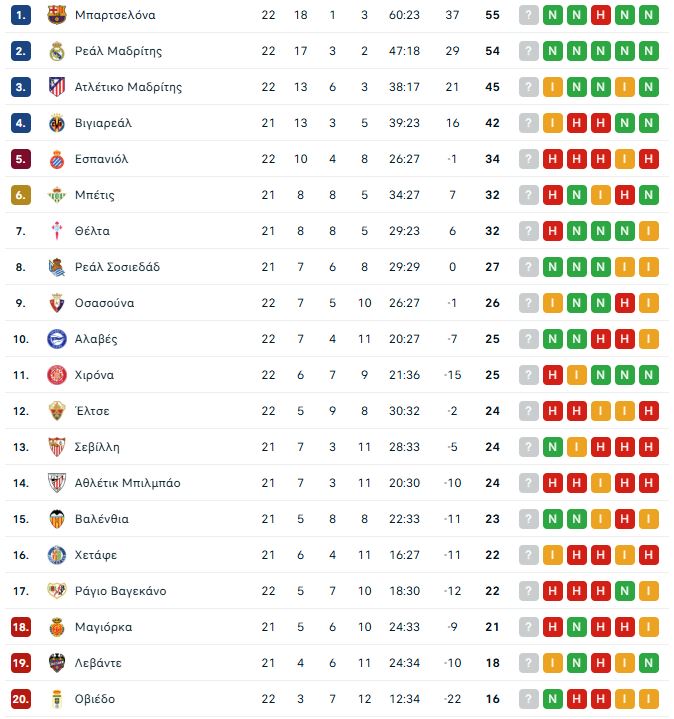Image resolution: width=674 pixels, height=719 pixels.
Task: Open the Ρεάλ Σοσιεδάδ team link
Action: pos(117,267)
